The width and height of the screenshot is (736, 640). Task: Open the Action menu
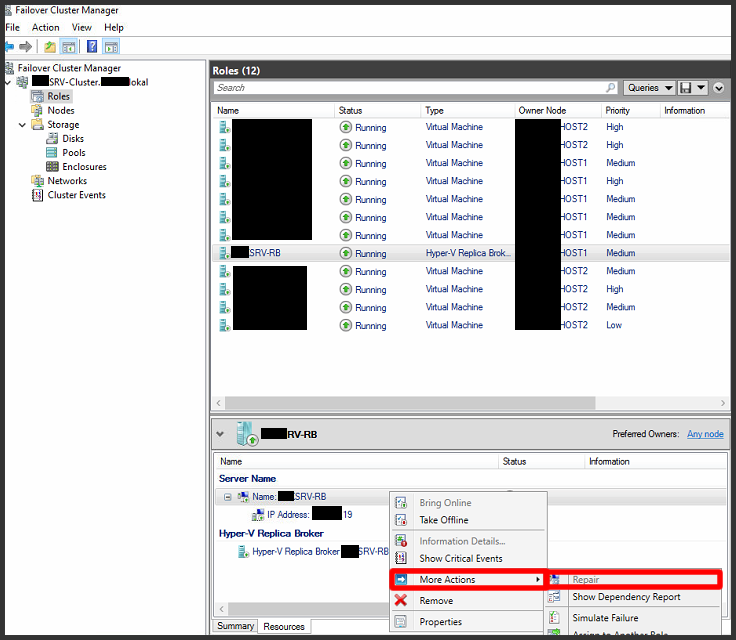[x=46, y=28]
